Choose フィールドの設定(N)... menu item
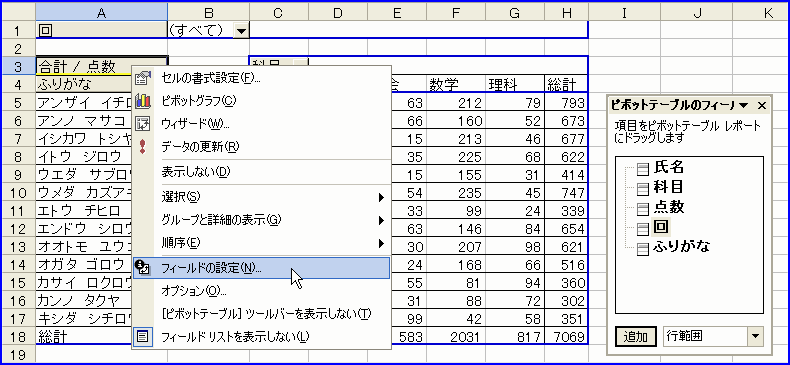This screenshot has height=365, width=790. click(261, 268)
